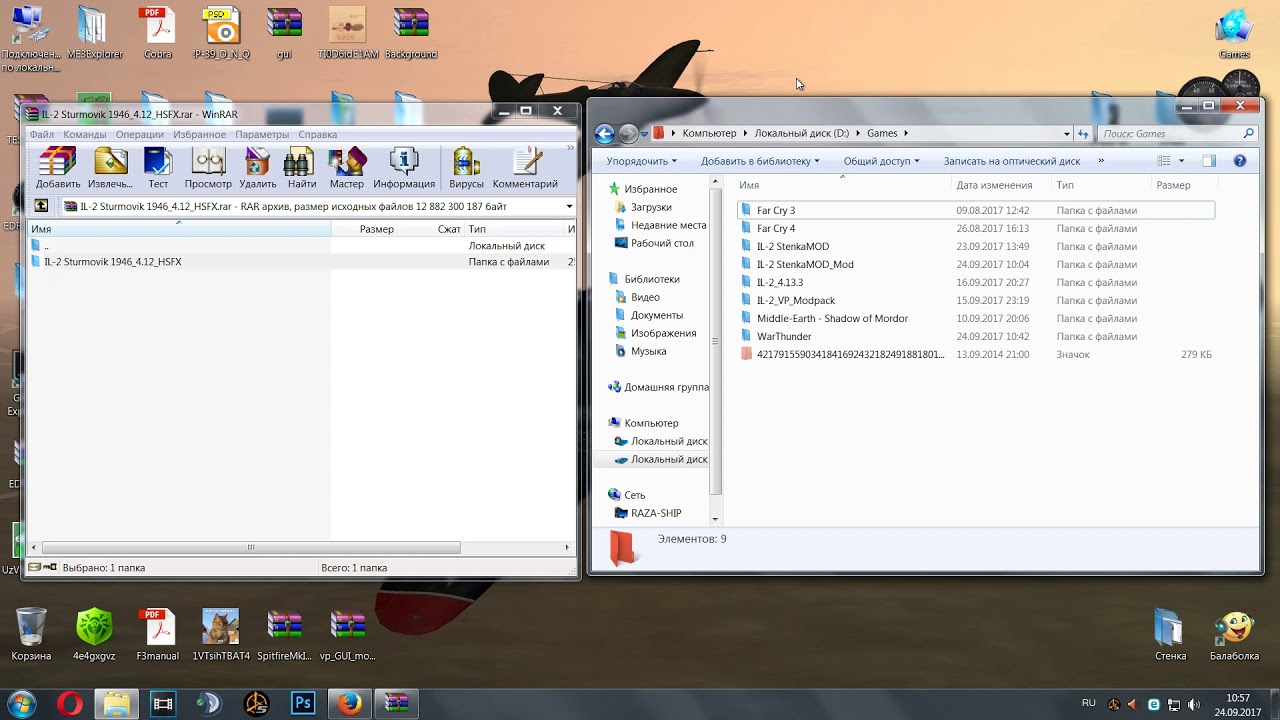Screen dimensions: 1280x720
Task: Open Загрузки in the navigation pane
Action: (x=651, y=207)
